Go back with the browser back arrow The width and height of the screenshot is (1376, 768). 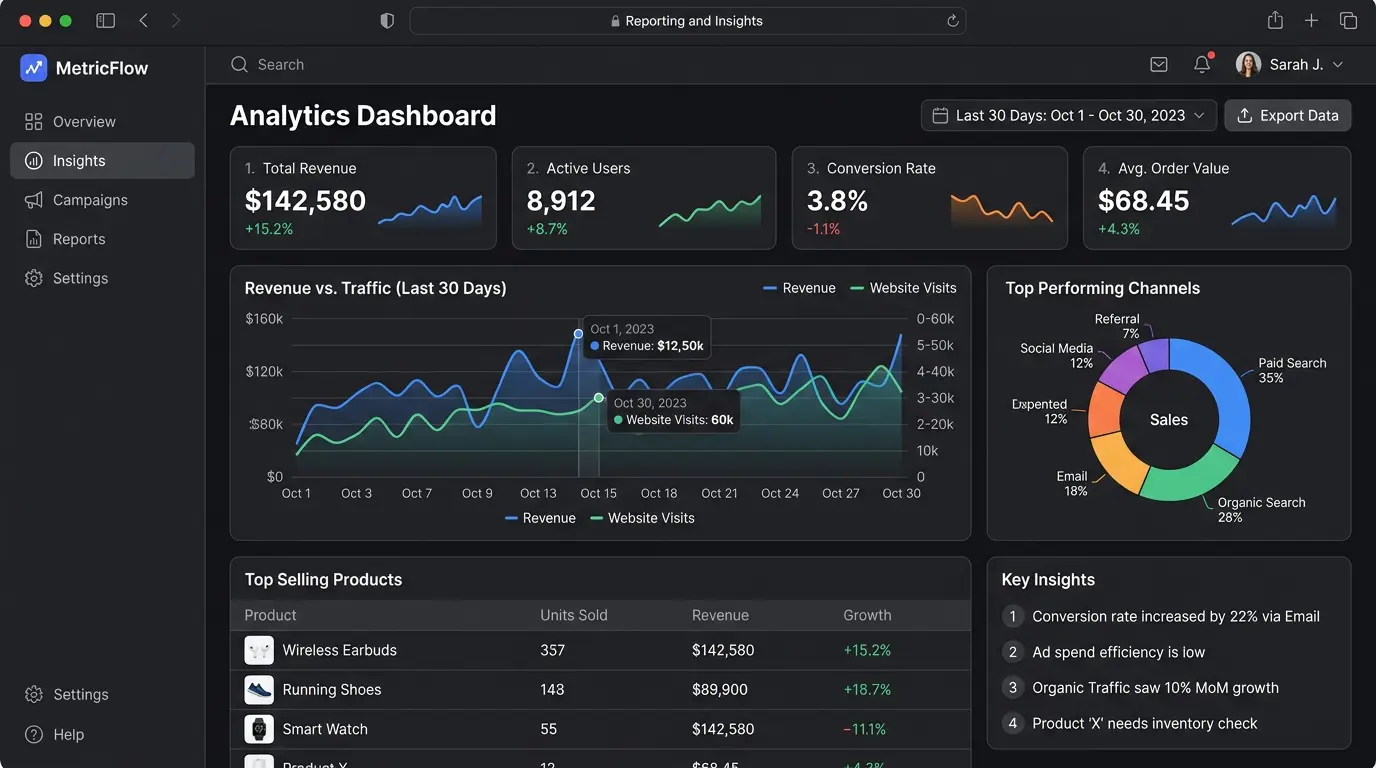tap(143, 21)
